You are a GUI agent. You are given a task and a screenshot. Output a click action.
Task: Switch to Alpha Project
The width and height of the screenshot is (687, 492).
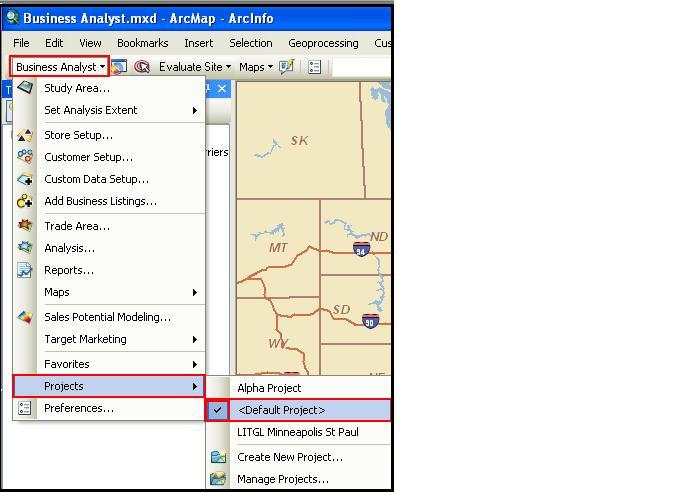269,388
